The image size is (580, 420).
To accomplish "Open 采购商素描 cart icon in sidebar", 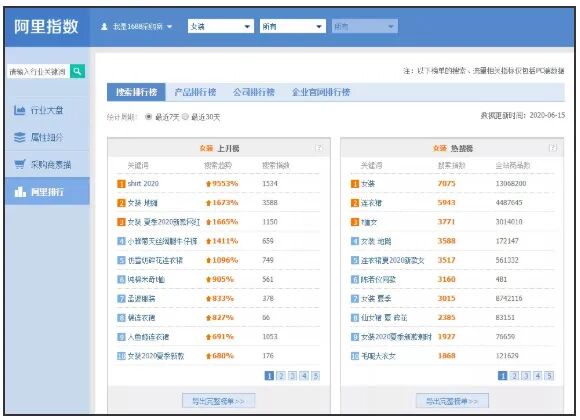I will tap(20, 164).
